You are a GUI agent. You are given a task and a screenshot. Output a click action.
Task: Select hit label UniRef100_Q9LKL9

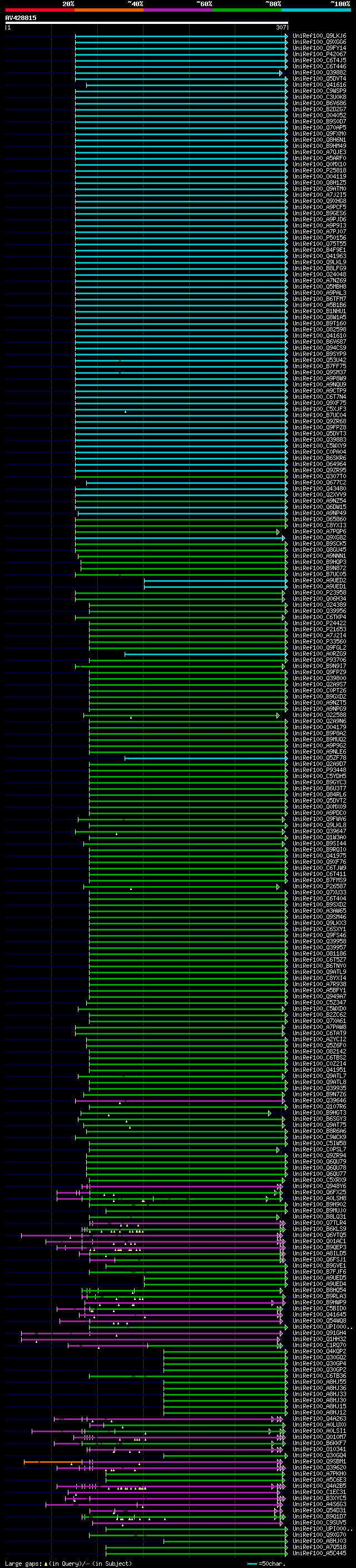319,263
